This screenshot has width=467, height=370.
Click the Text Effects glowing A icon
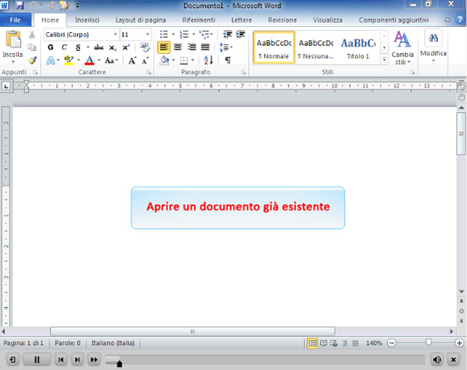click(51, 60)
